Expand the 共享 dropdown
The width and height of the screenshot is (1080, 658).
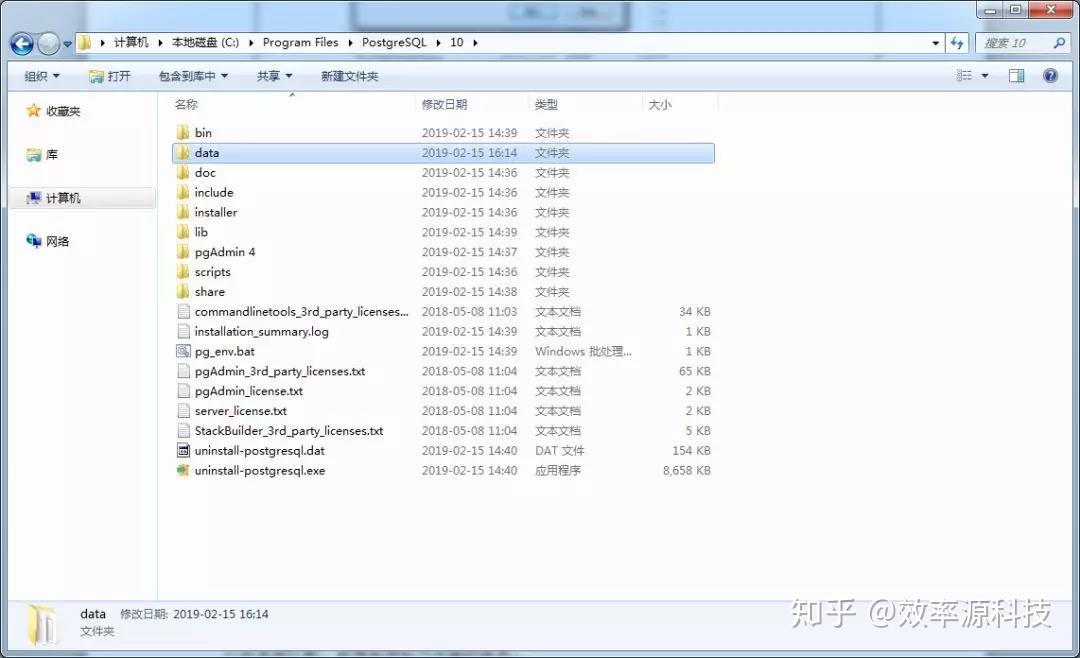coord(272,75)
